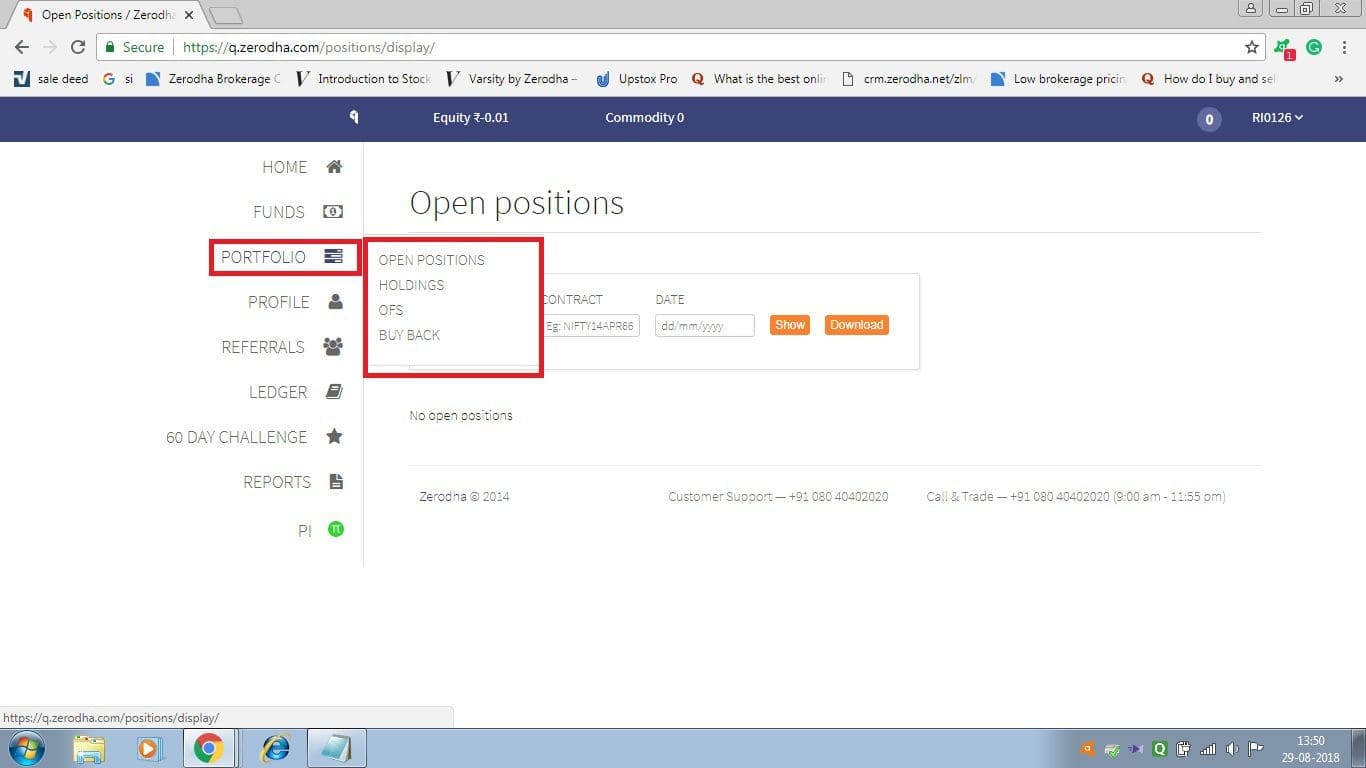Image resolution: width=1366 pixels, height=768 pixels.
Task: Open crm.zerodha.net bookmark
Action: pyautogui.click(x=909, y=79)
